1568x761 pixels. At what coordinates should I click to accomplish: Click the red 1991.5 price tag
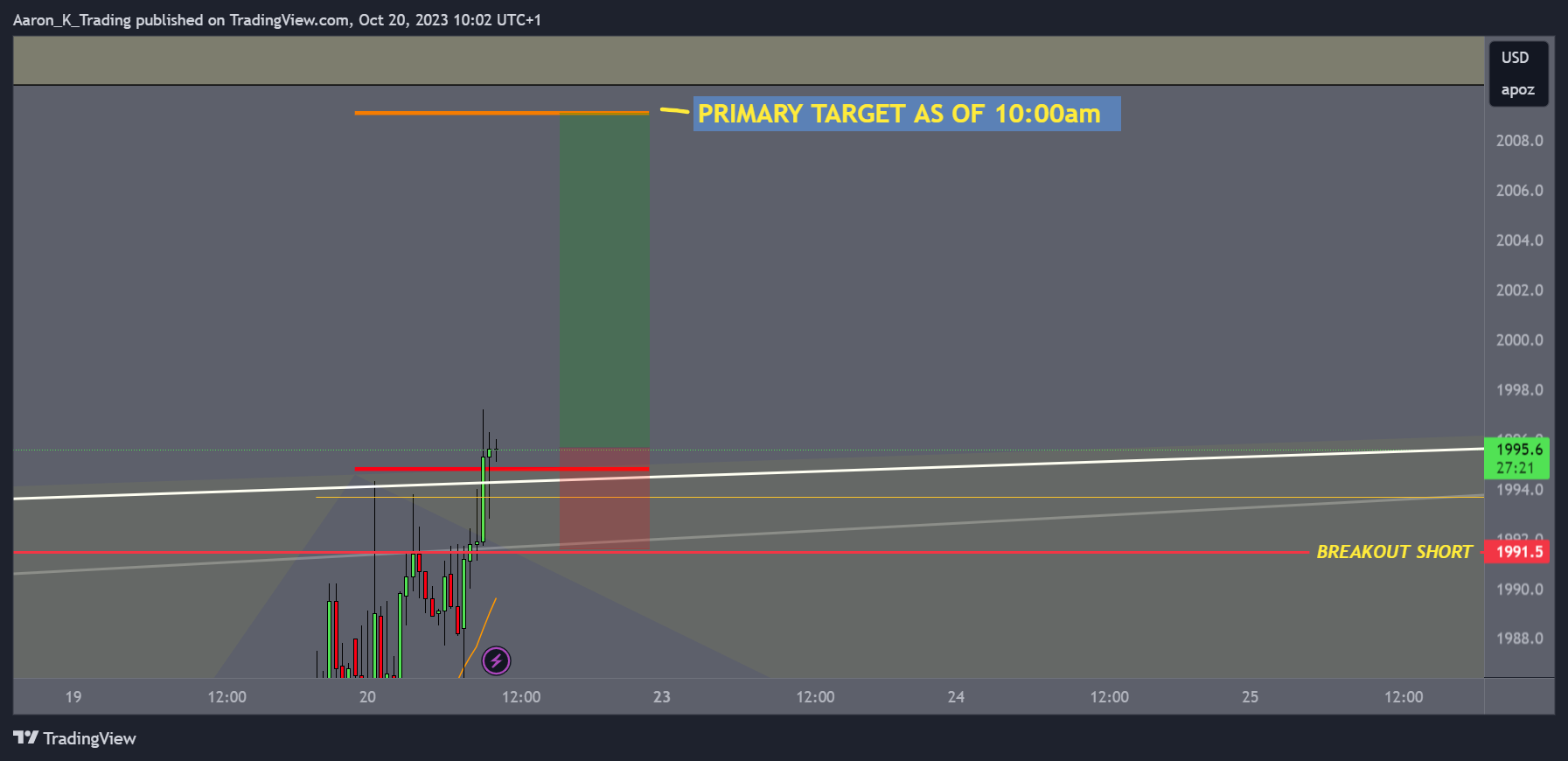(x=1517, y=552)
